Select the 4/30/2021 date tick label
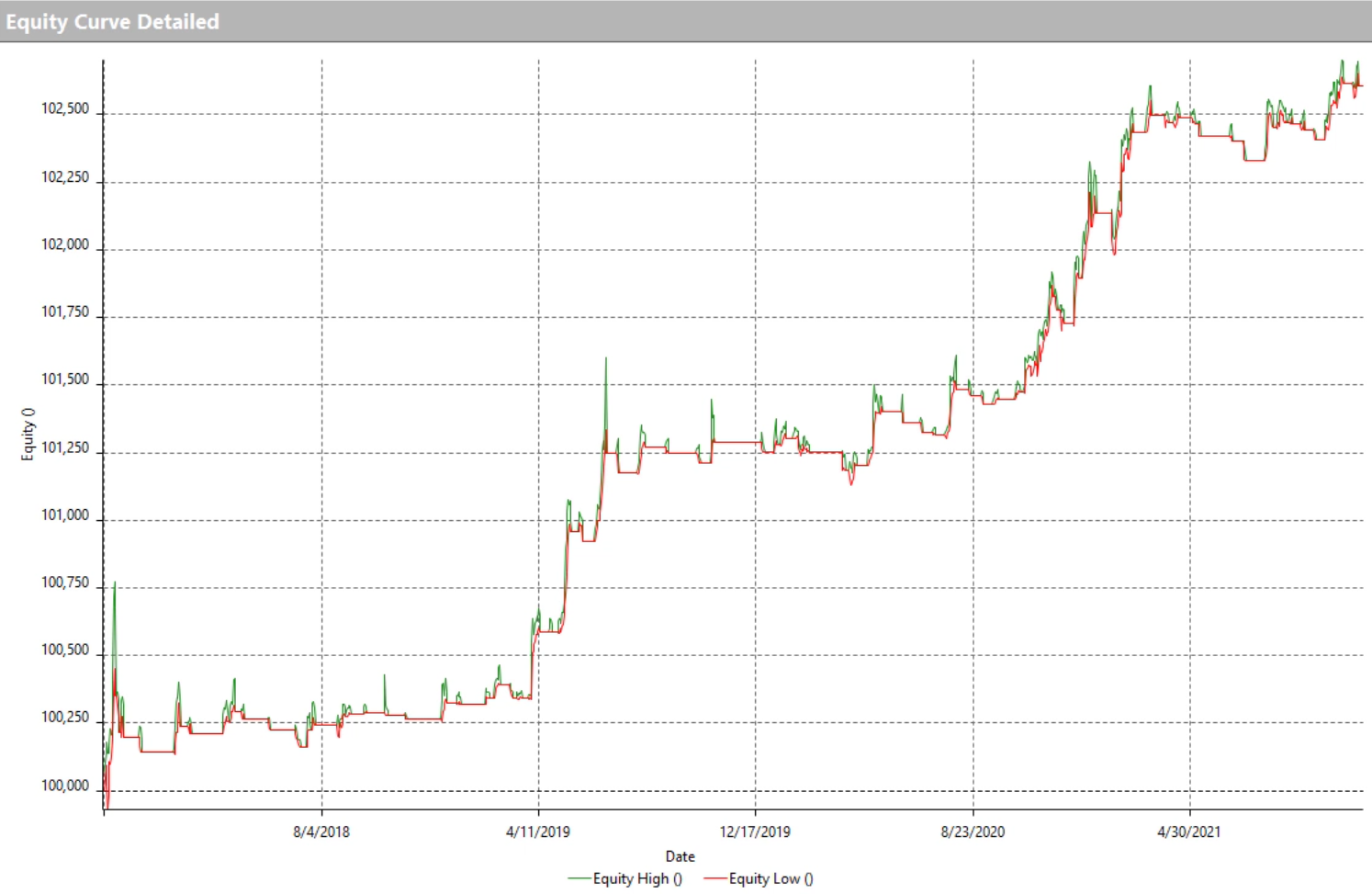Screen dimensions: 1372x894 (1189, 832)
